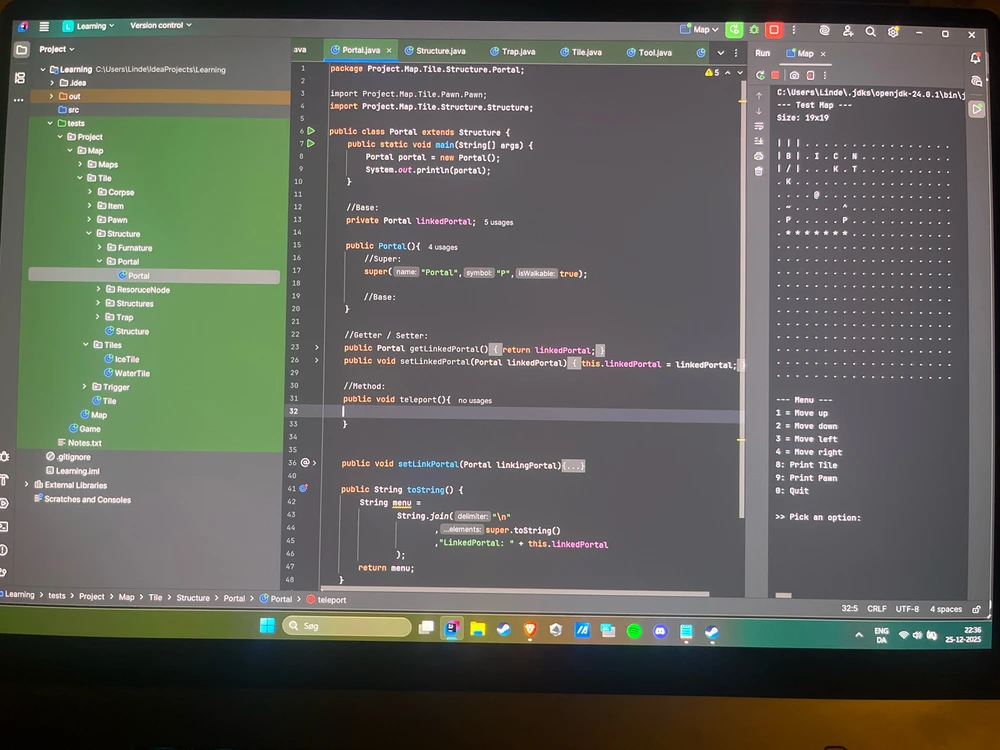1000x750 pixels.
Task: Click the green Rerun button in top toolbar
Action: coord(735,30)
